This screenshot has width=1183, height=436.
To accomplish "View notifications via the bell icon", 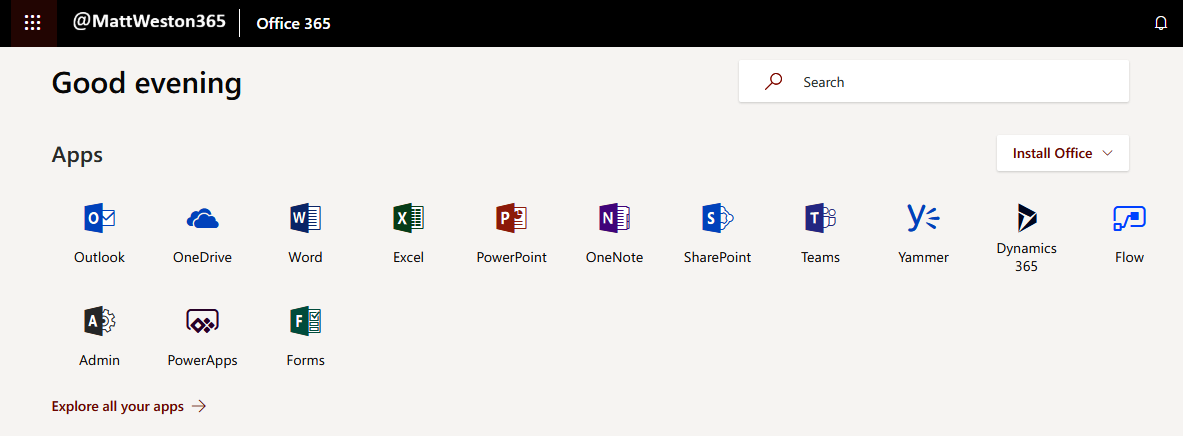I will tap(1161, 23).
